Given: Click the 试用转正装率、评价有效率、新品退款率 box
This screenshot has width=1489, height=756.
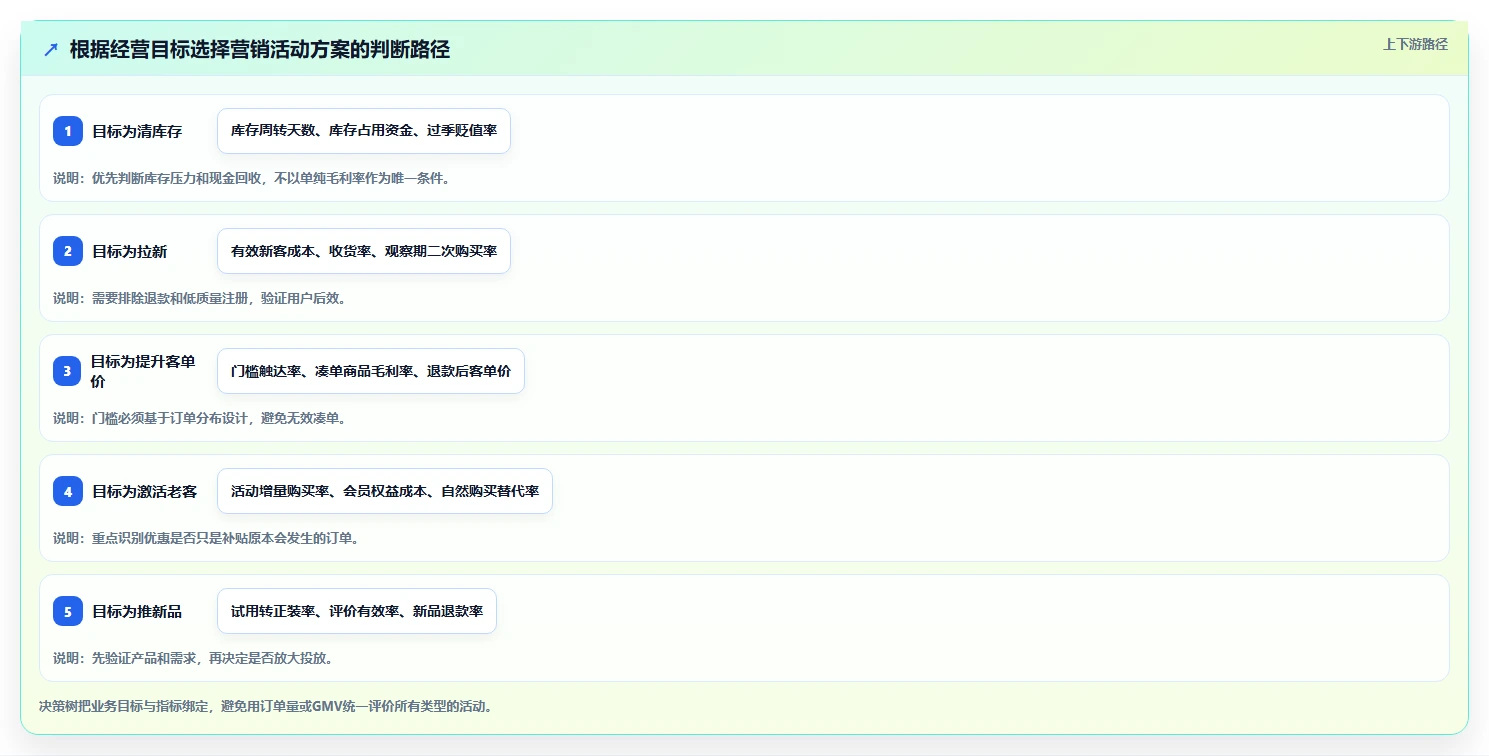Looking at the screenshot, I should 357,611.
